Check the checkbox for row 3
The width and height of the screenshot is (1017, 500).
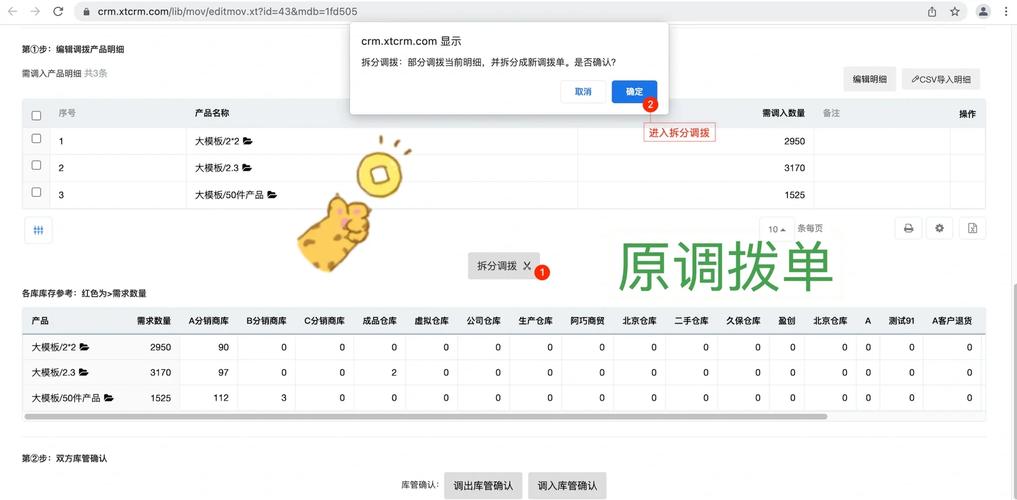[x=36, y=192]
